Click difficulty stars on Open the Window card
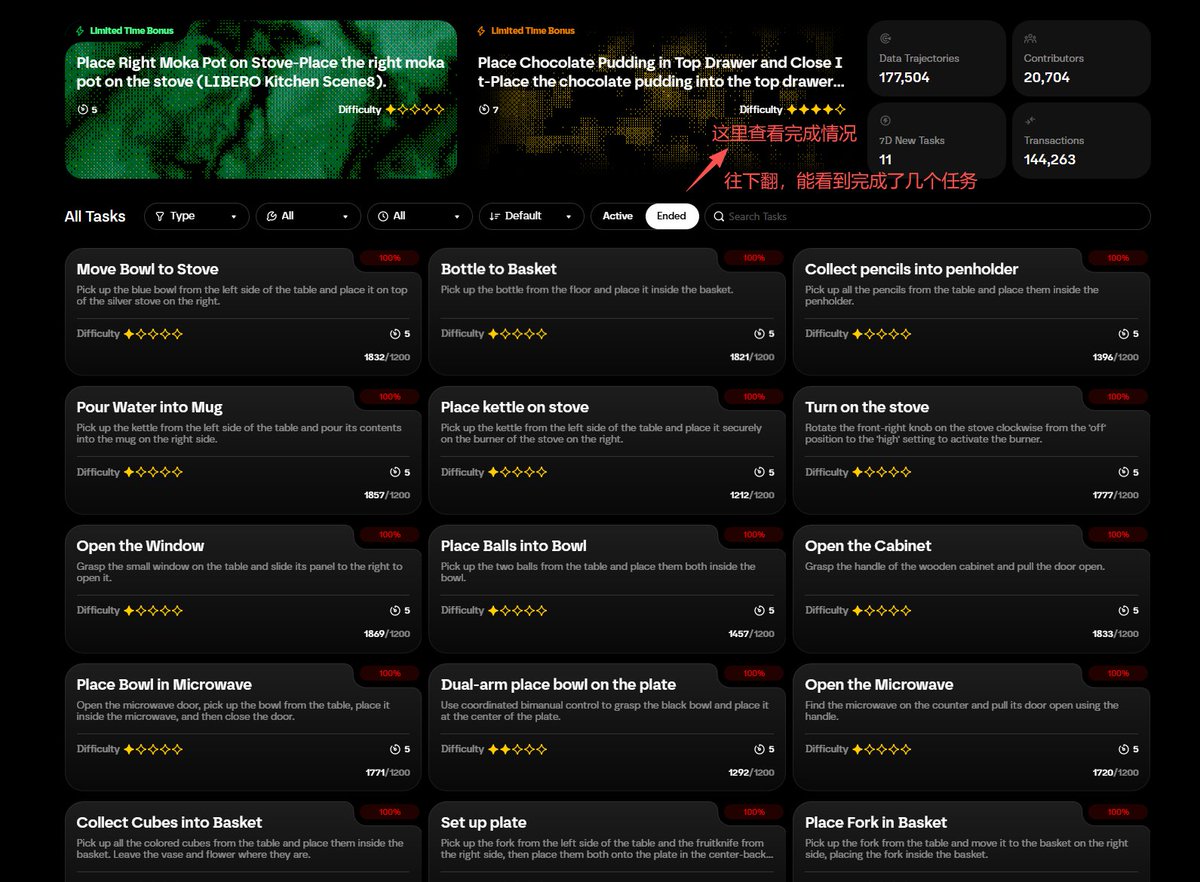 pos(153,610)
